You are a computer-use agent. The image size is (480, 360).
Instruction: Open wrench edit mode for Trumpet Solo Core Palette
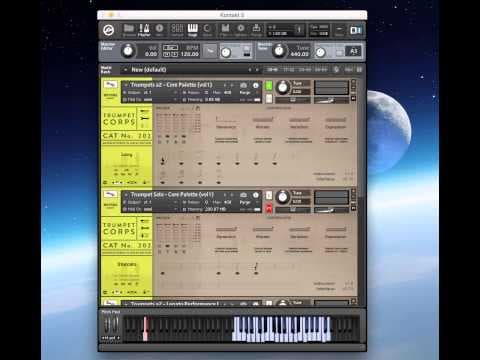110,194
